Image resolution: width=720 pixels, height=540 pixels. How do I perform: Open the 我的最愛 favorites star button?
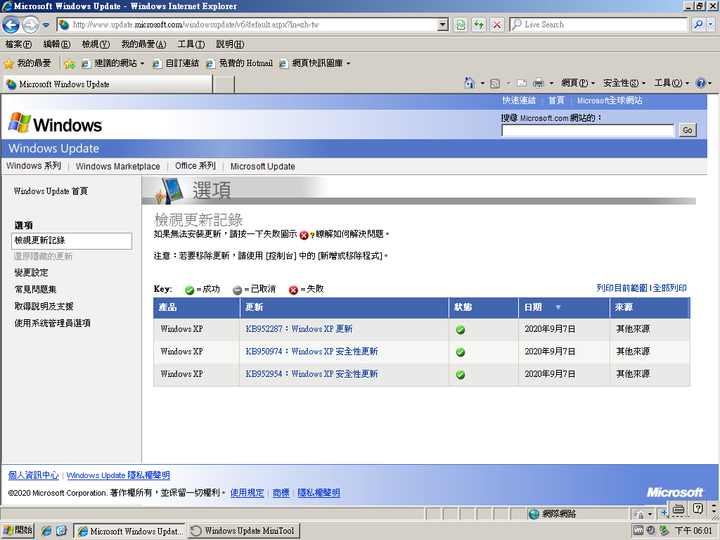pyautogui.click(x=28, y=63)
